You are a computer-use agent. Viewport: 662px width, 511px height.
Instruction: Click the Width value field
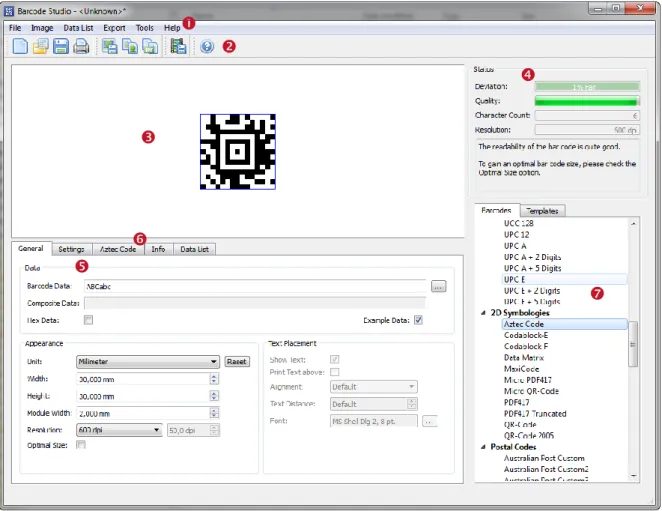point(143,379)
